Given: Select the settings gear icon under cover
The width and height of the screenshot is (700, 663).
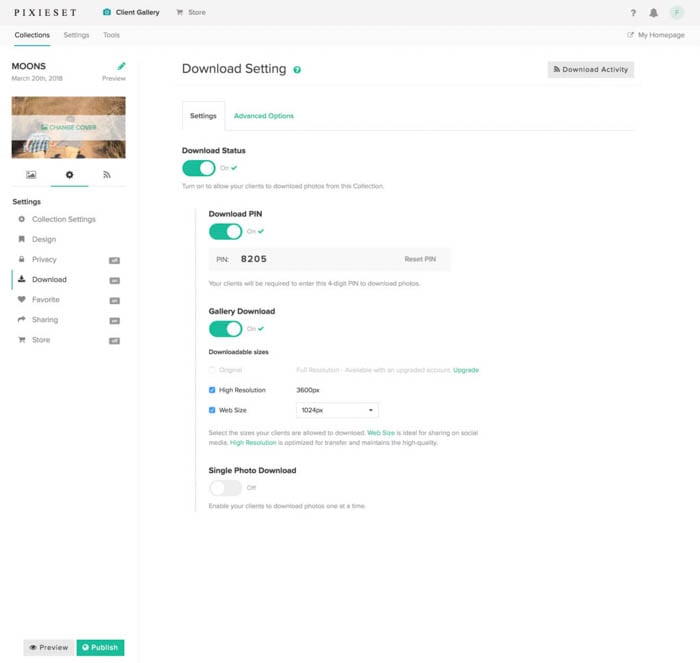Looking at the screenshot, I should [x=69, y=175].
